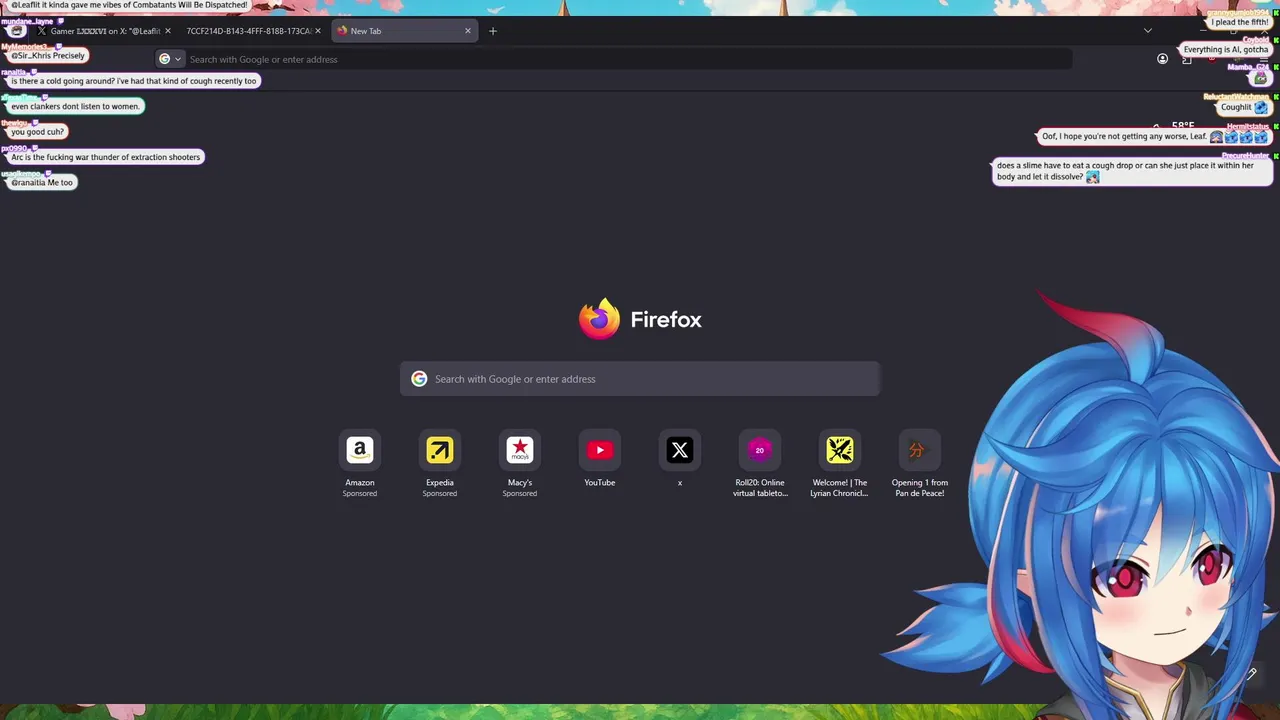The height and width of the screenshot is (720, 1280).
Task: Click the chat message "Everything is AI, gotcha"
Action: (1226, 50)
